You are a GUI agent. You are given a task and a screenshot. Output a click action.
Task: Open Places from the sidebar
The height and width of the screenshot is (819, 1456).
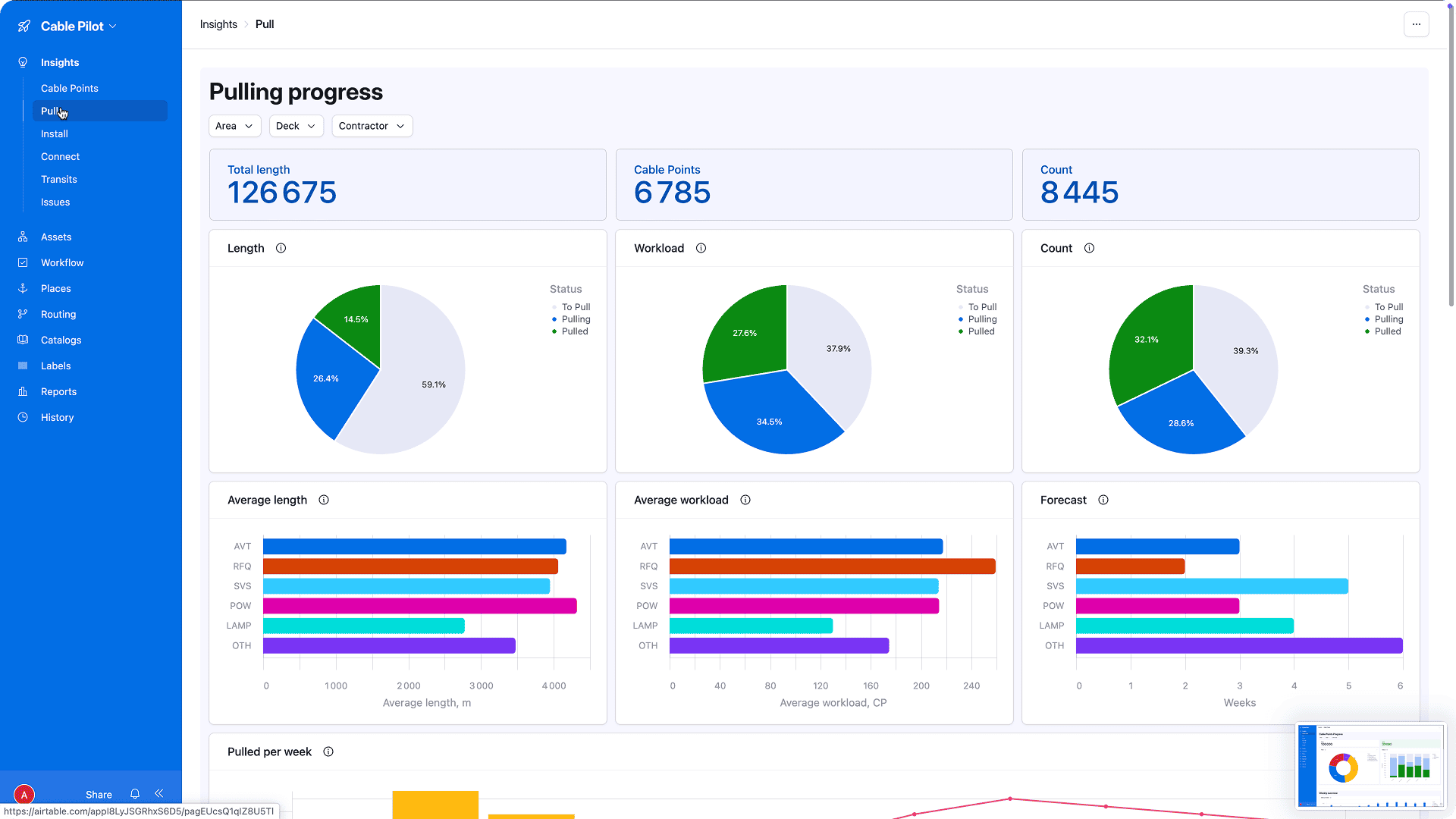coord(54,288)
